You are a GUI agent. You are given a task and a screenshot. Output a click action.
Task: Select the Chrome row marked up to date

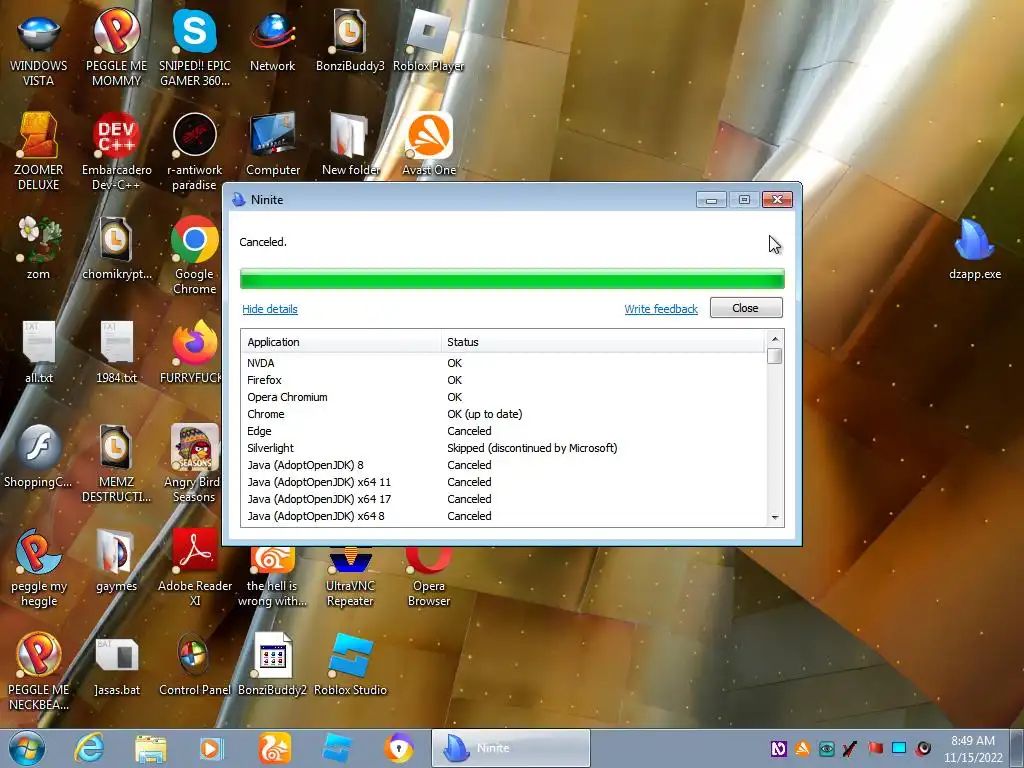503,414
